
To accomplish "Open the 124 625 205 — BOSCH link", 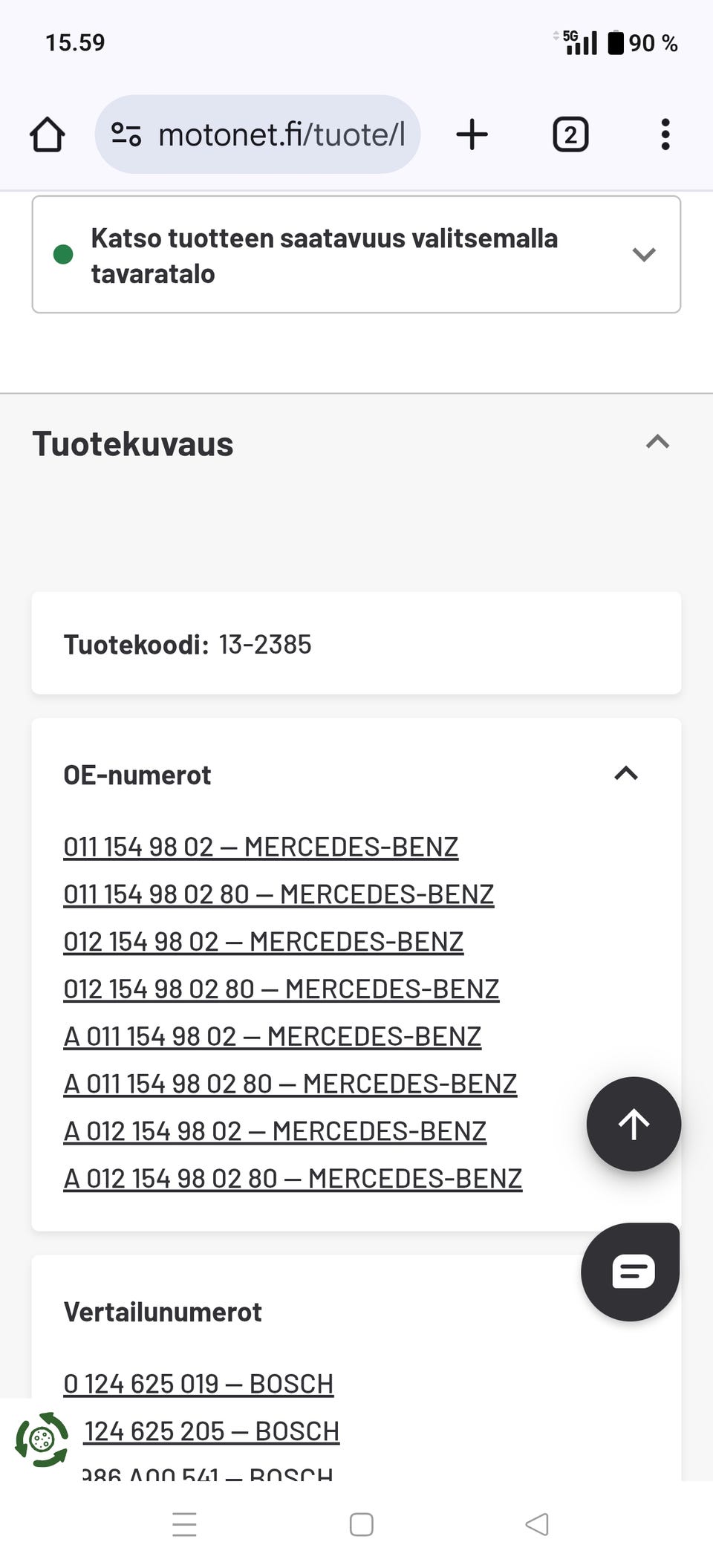I will [x=212, y=1431].
